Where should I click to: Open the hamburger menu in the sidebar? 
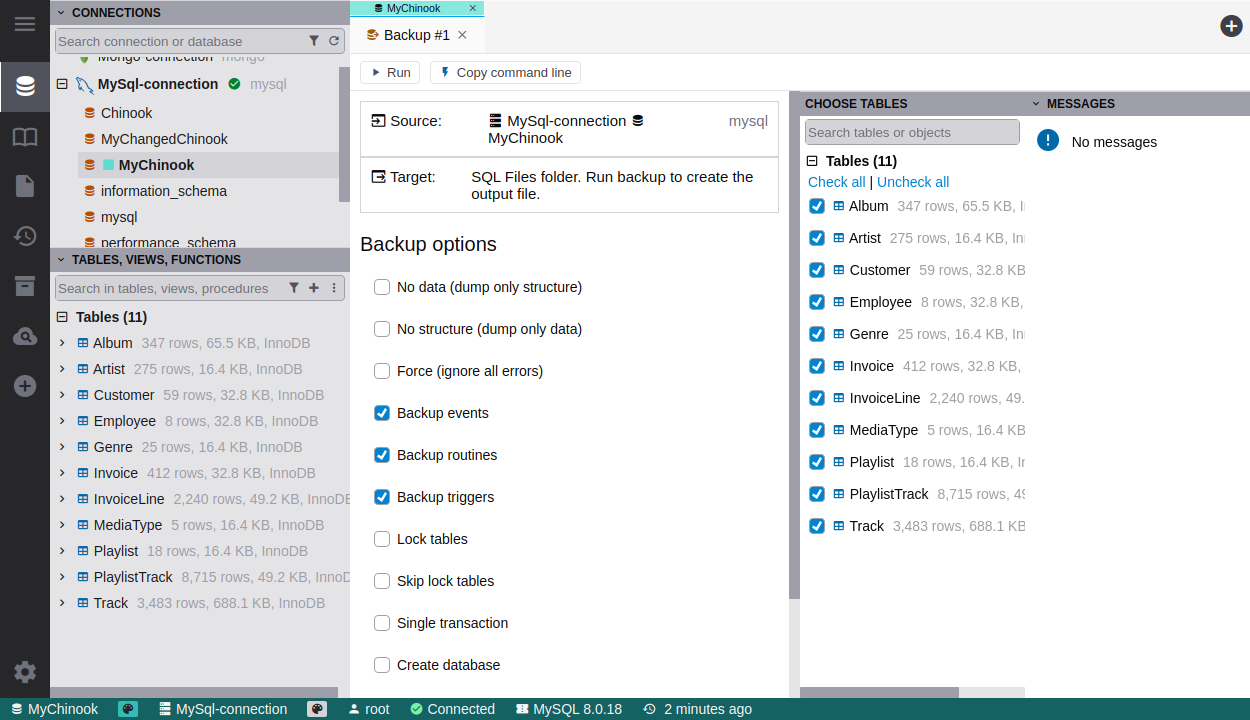coord(25,24)
